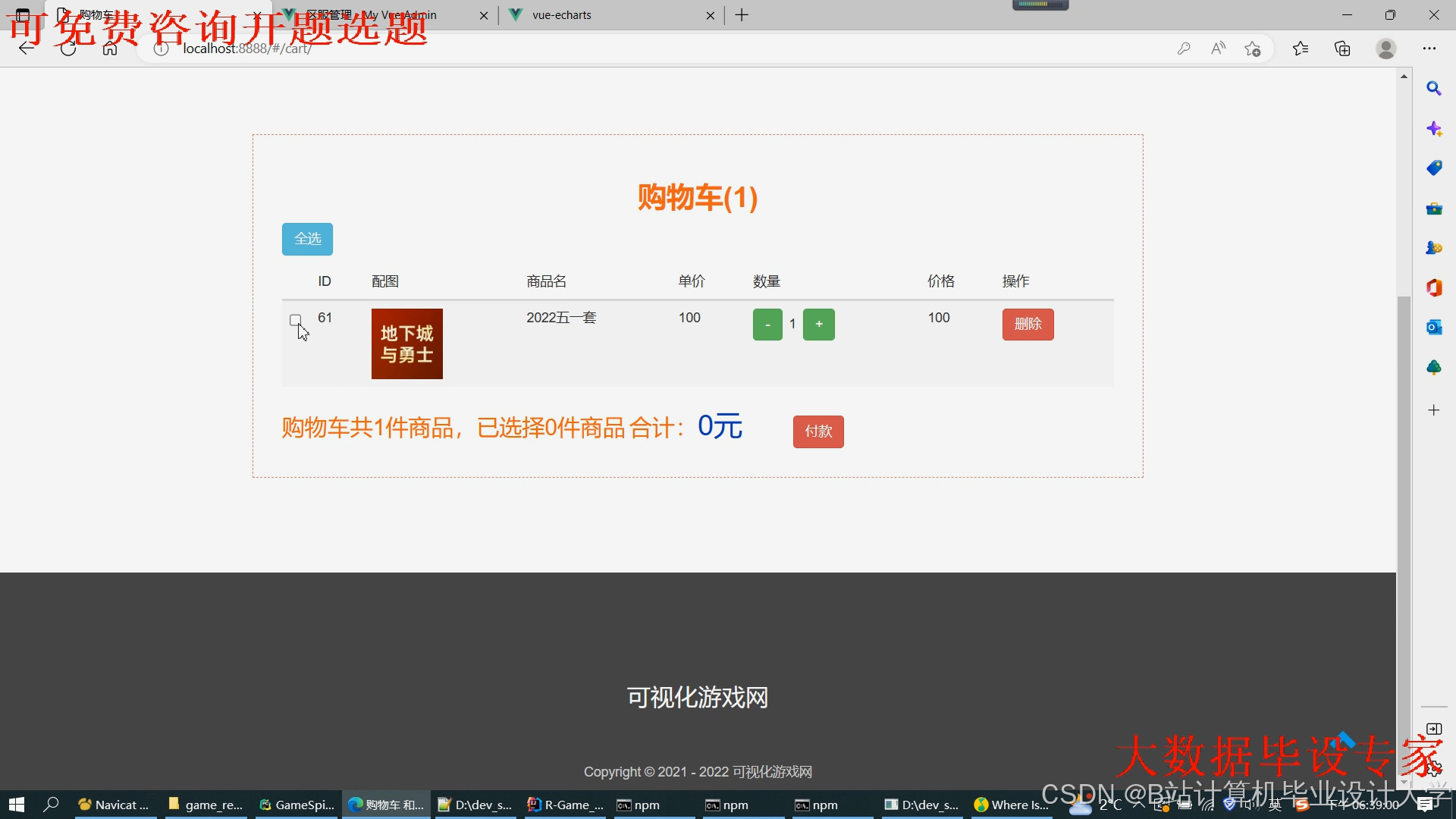The width and height of the screenshot is (1456, 819).
Task: Click the 地下城与勇士 product thumbnail
Action: pyautogui.click(x=406, y=344)
